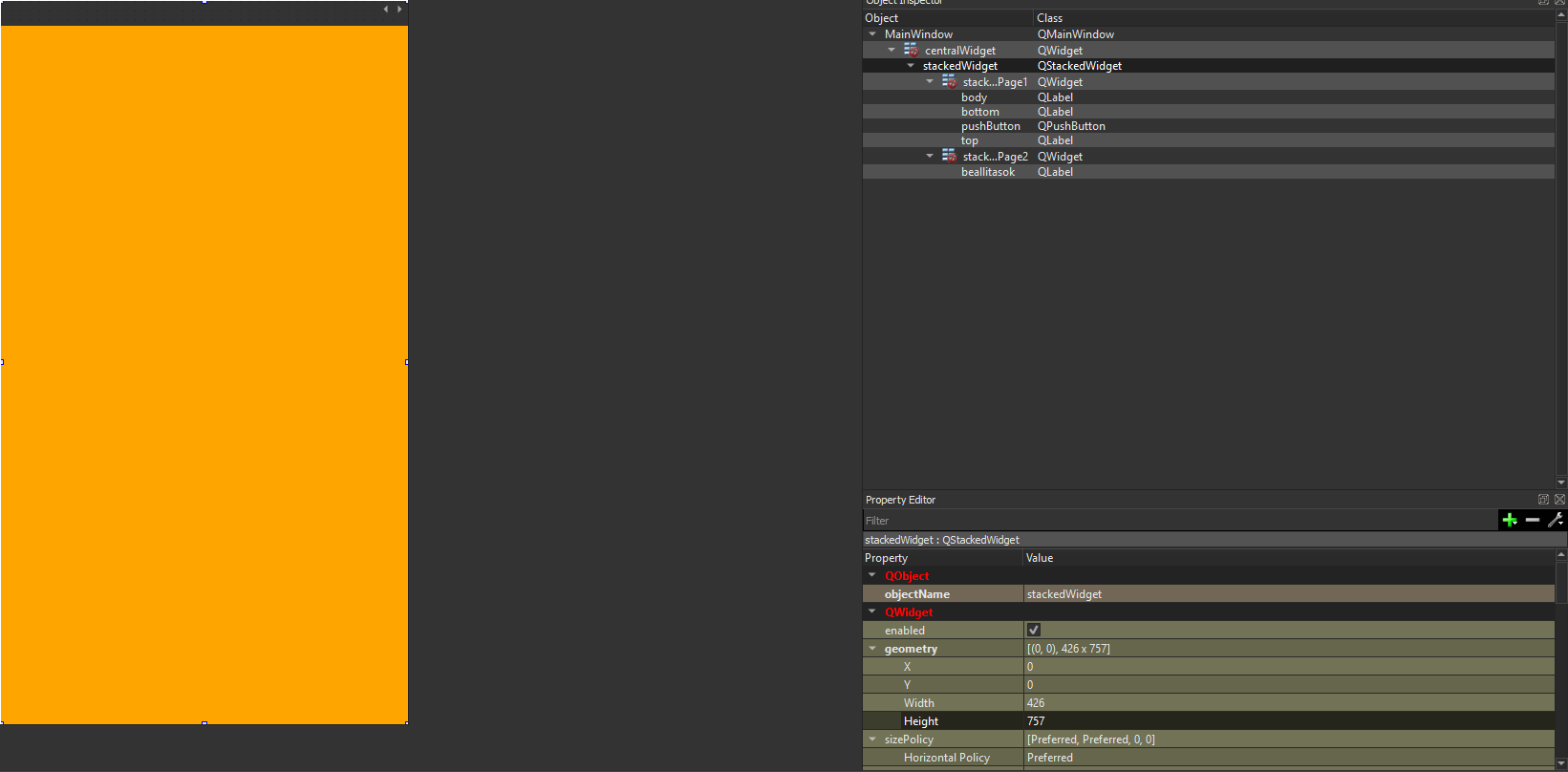
Task: Select the top label object row
Action: click(x=1209, y=140)
